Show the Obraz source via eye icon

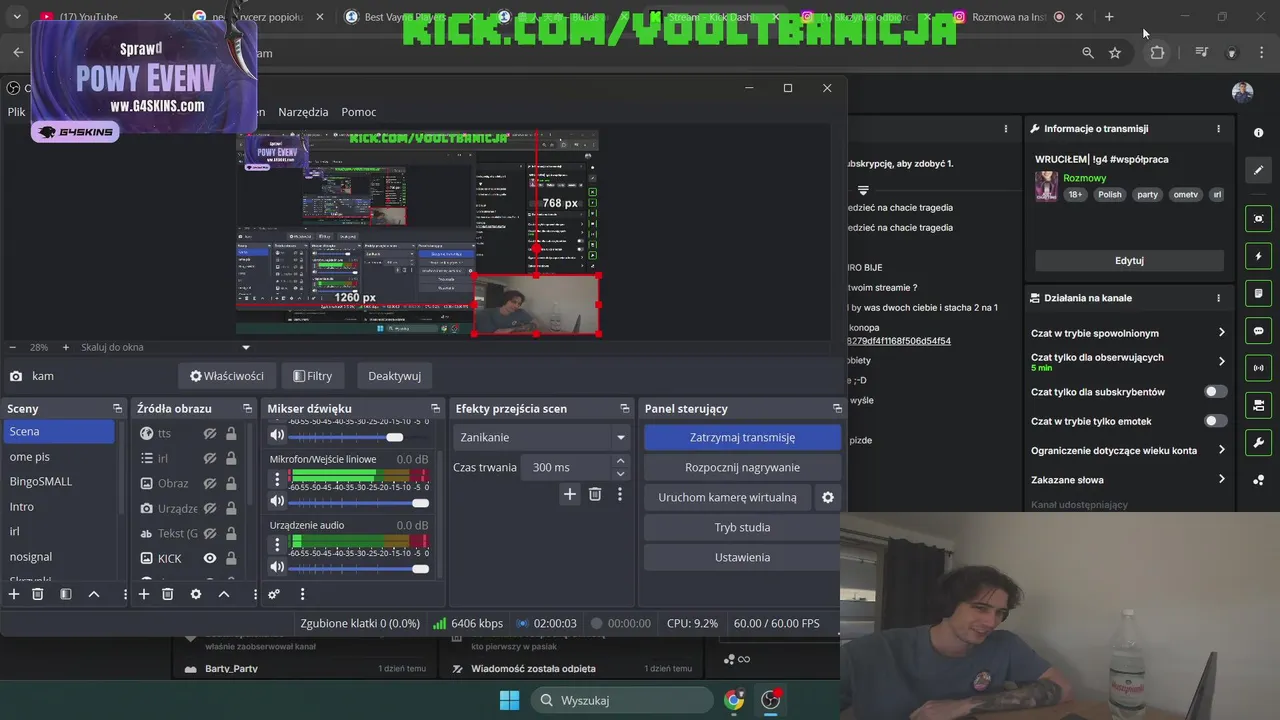click(210, 483)
